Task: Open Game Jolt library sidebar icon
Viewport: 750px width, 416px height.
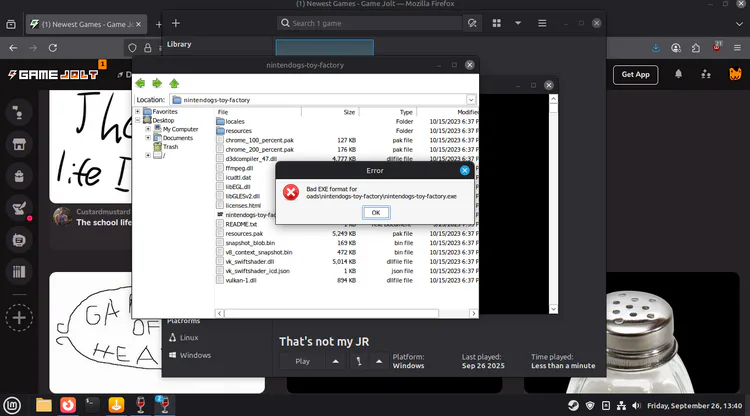Action: pyautogui.click(x=19, y=272)
